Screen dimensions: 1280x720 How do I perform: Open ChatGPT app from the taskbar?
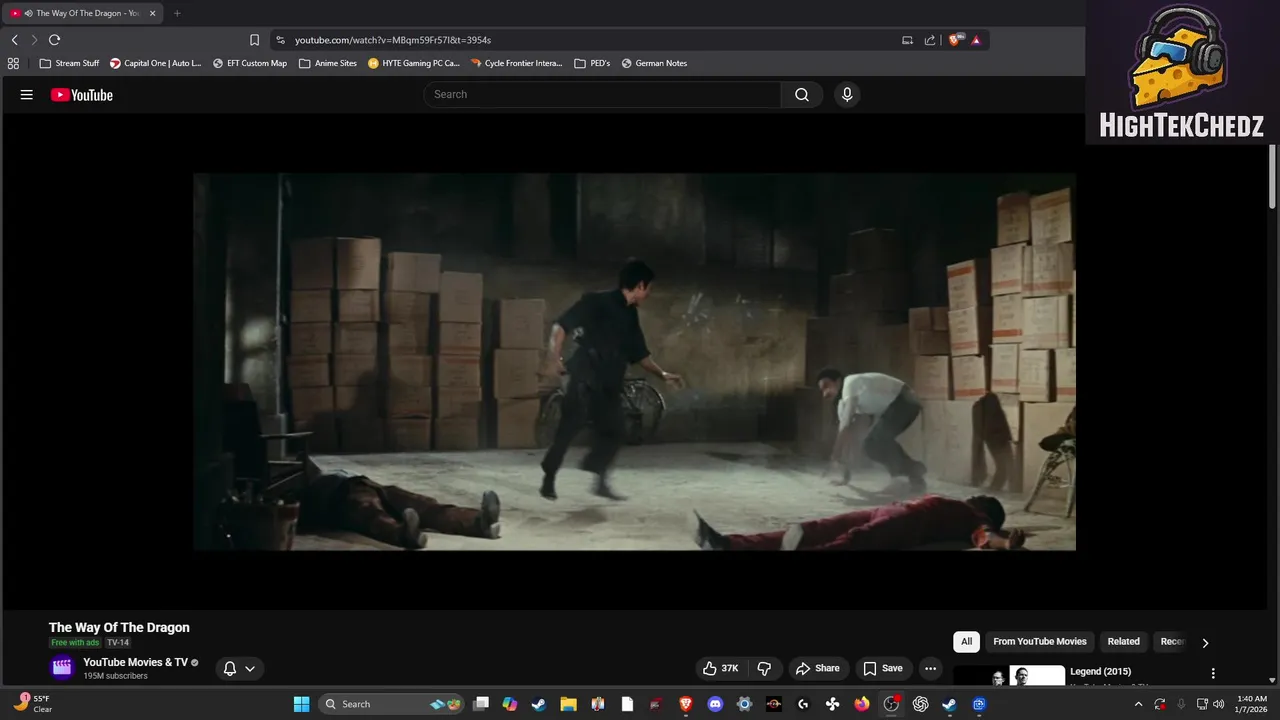pos(920,704)
